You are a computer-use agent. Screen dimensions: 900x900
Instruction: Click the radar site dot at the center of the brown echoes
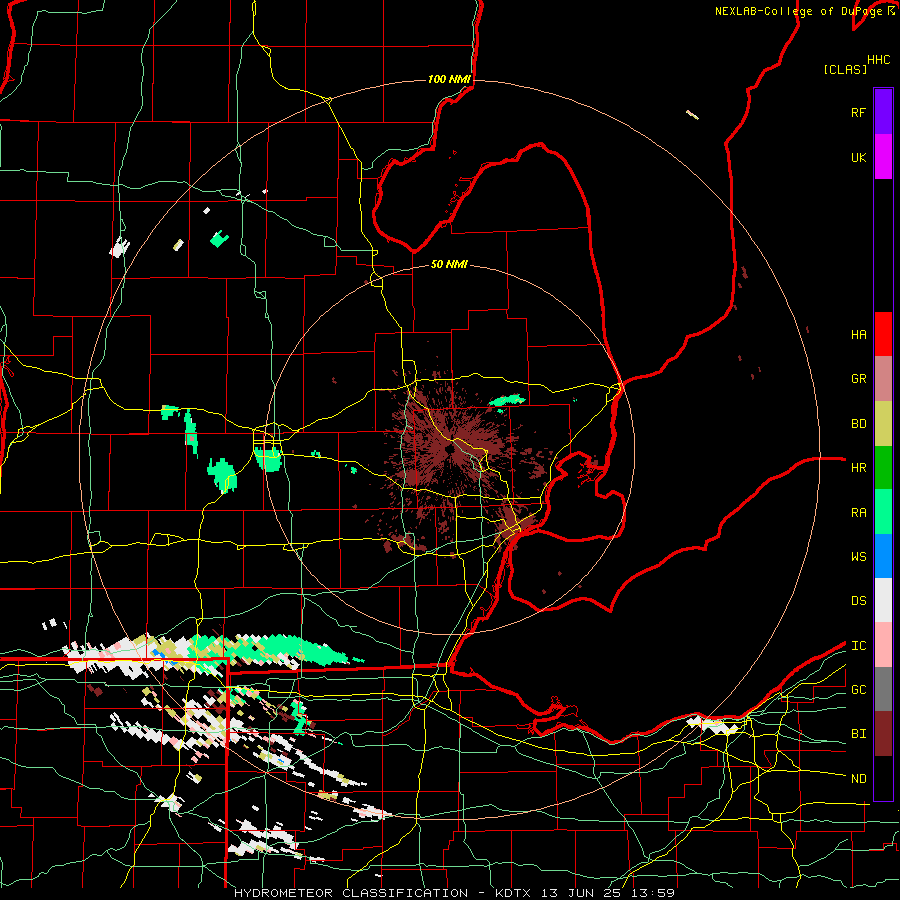[x=449, y=449]
